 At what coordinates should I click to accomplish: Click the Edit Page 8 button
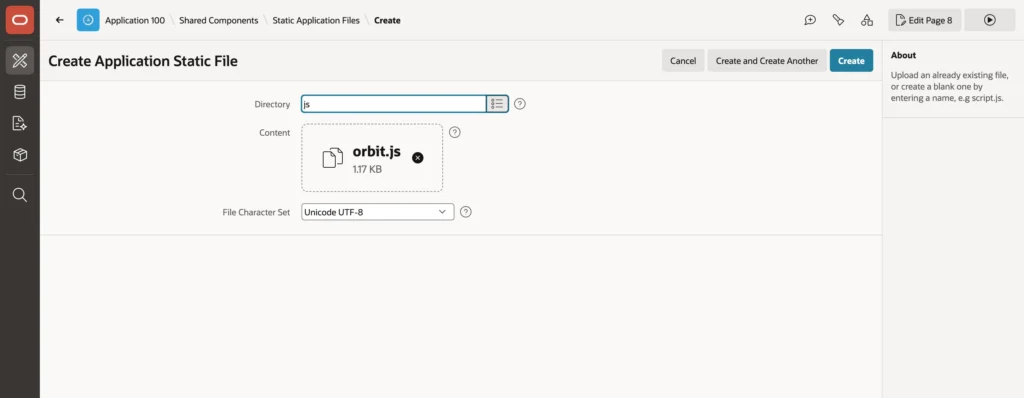[x=924, y=20]
